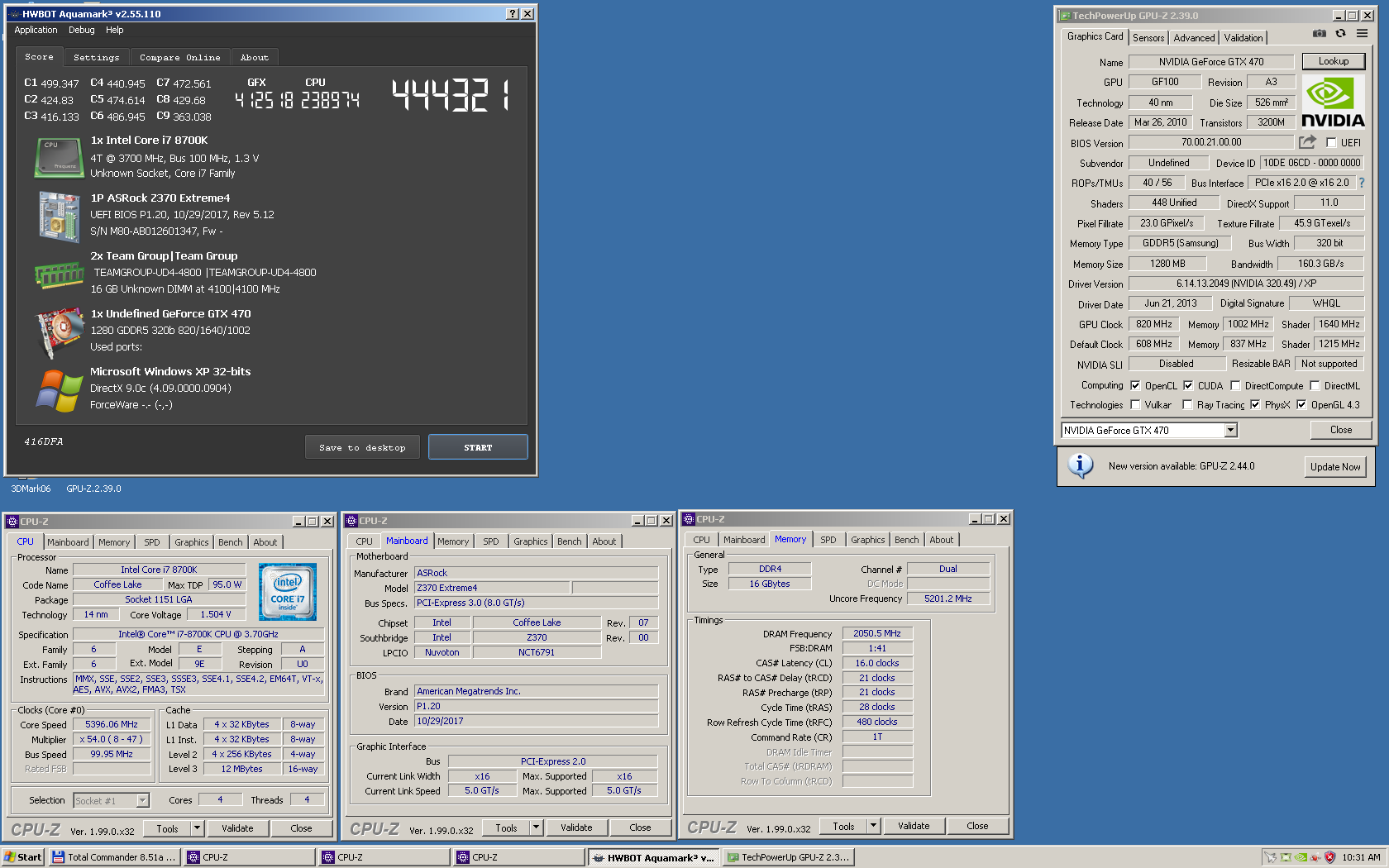
Task: Switch to the Compare Online tab
Action: point(179,57)
